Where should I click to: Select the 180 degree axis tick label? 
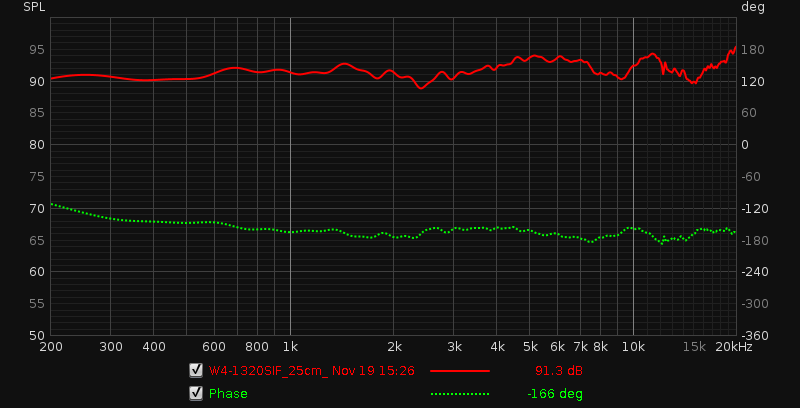tap(753, 49)
